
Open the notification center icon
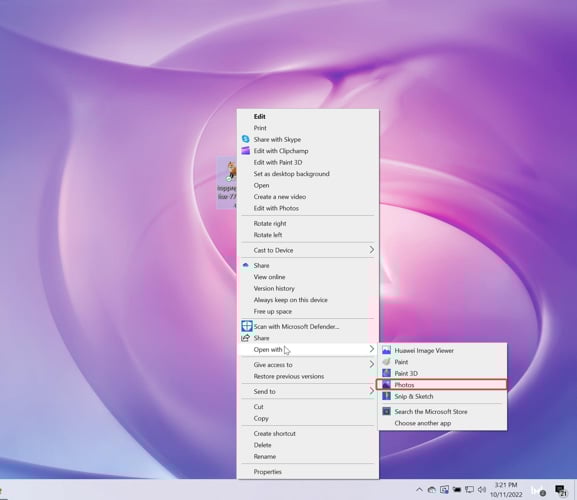pos(560,490)
